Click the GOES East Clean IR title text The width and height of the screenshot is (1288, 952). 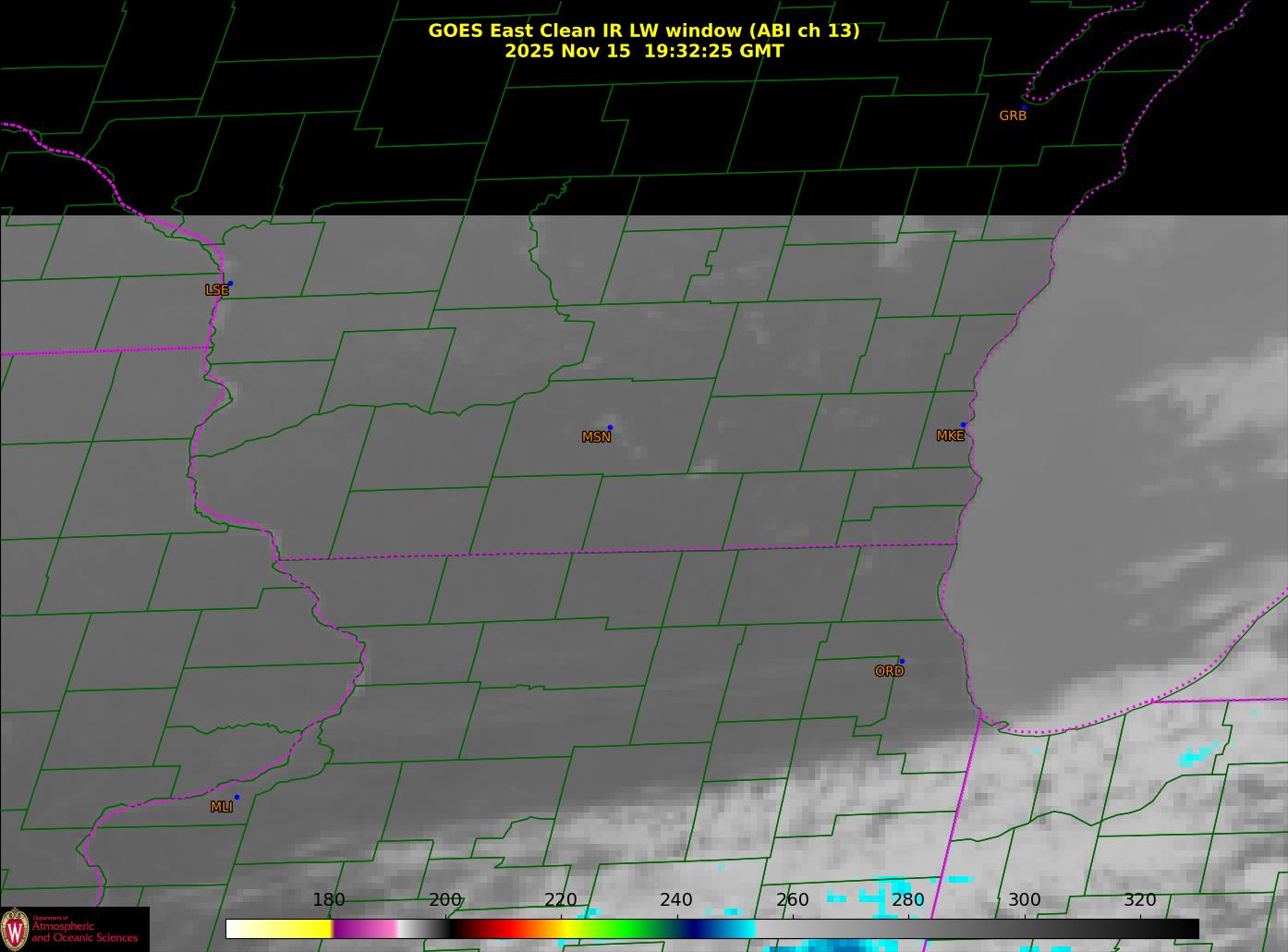pyautogui.click(x=643, y=31)
